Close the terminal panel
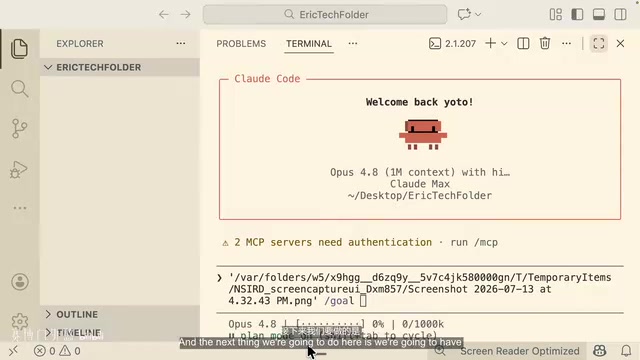 pyautogui.click(x=620, y=43)
